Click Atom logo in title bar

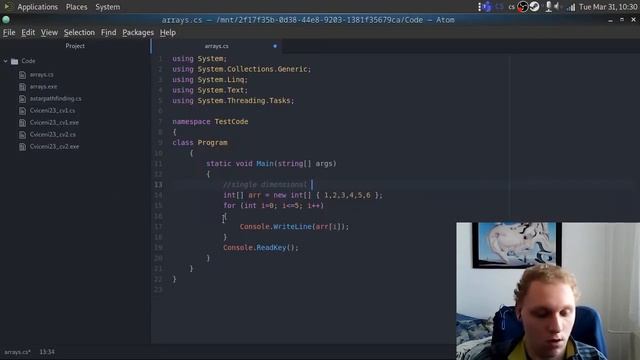[x=6, y=19]
